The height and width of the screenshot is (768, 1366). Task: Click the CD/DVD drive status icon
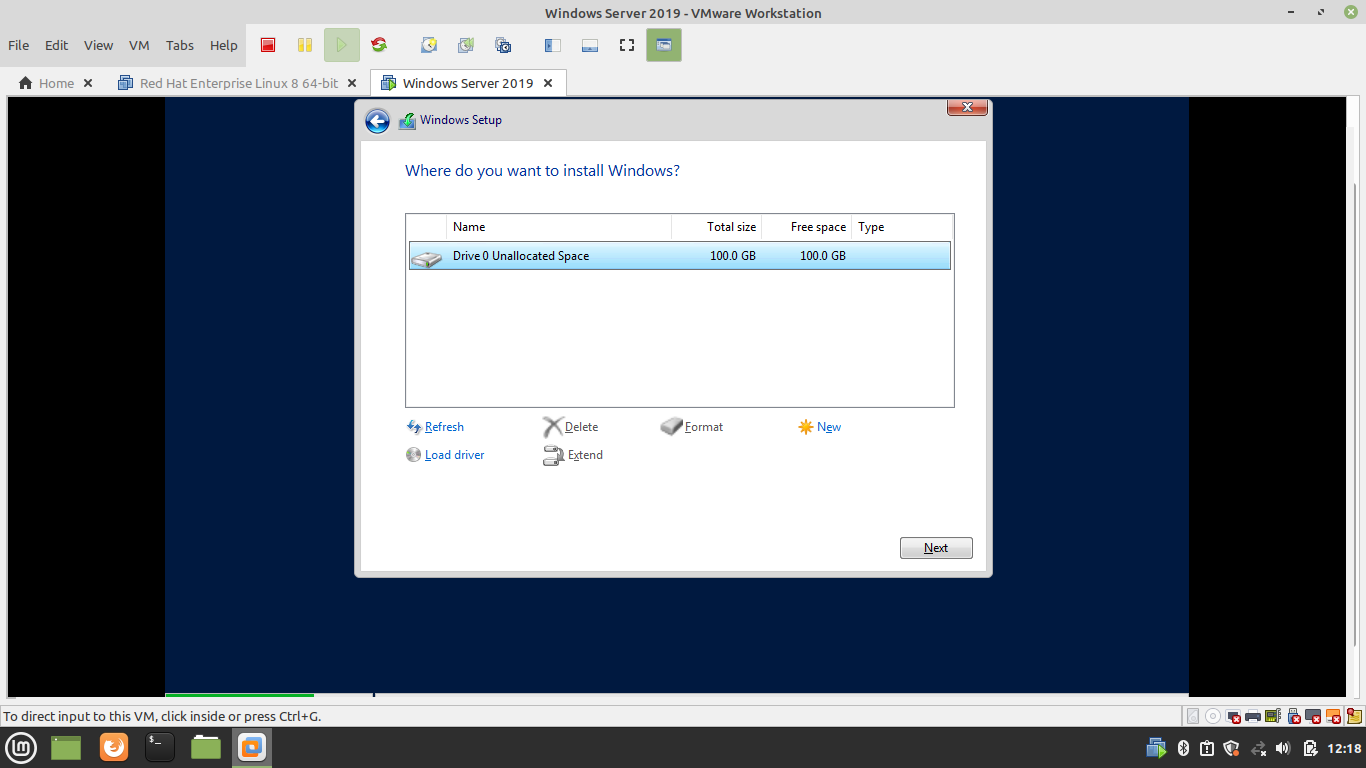pyautogui.click(x=1213, y=716)
